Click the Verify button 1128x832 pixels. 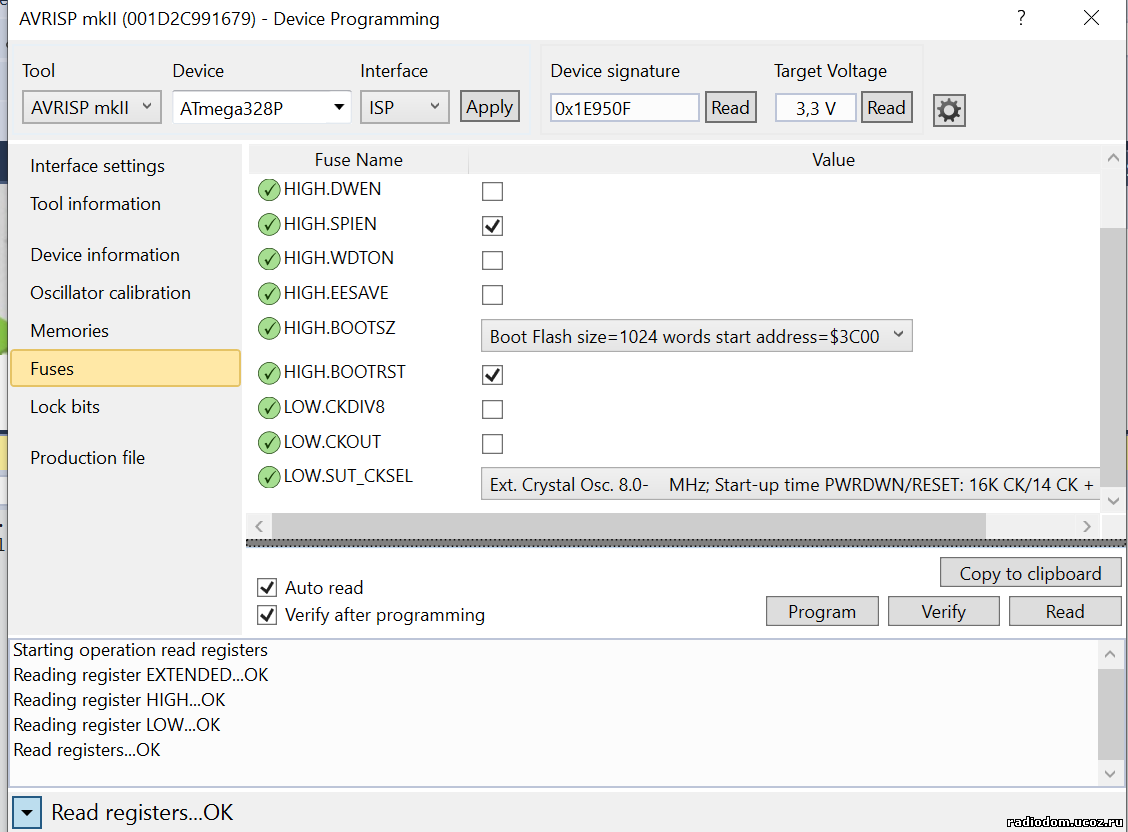(943, 611)
